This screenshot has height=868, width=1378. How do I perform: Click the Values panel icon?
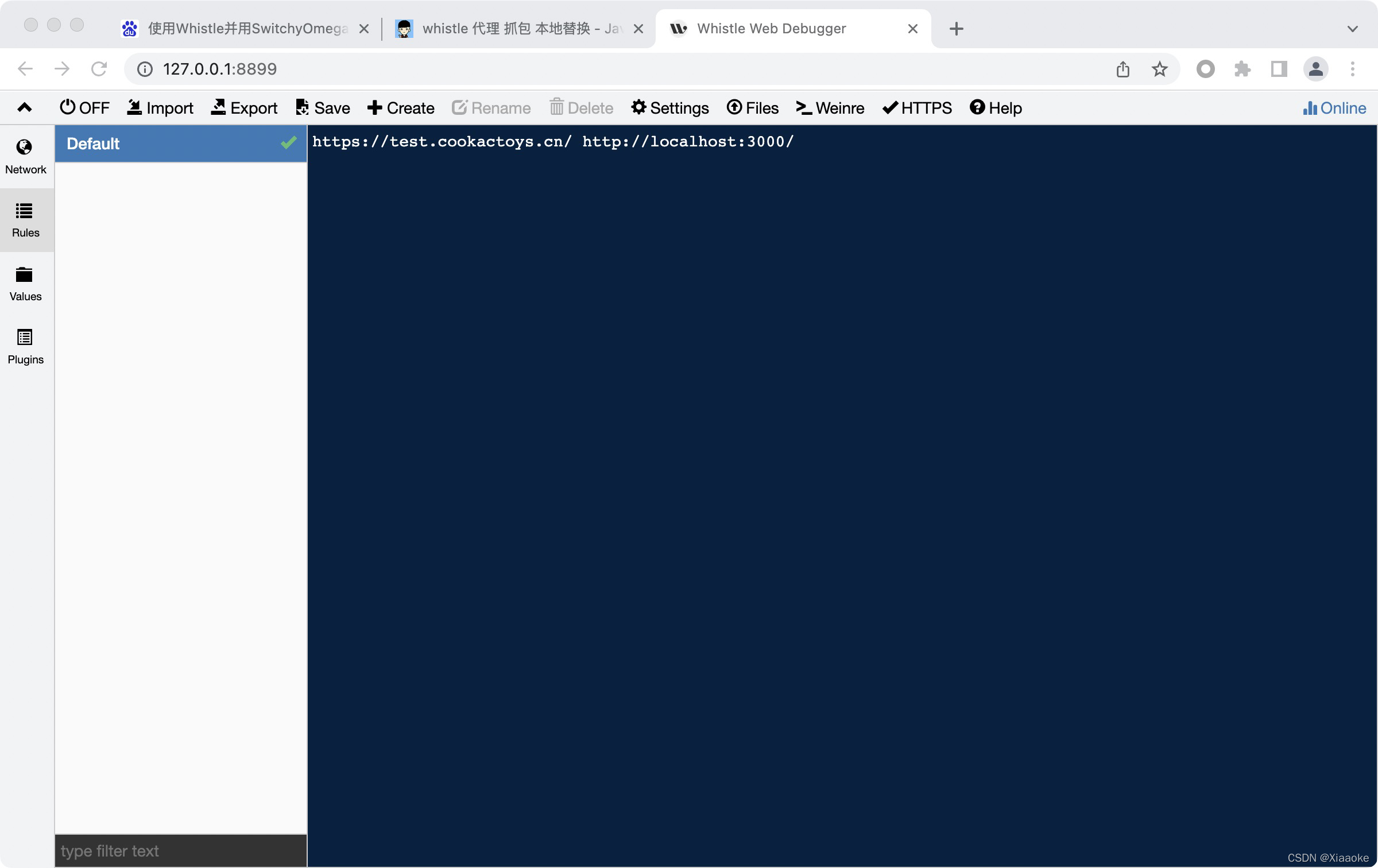(x=25, y=282)
